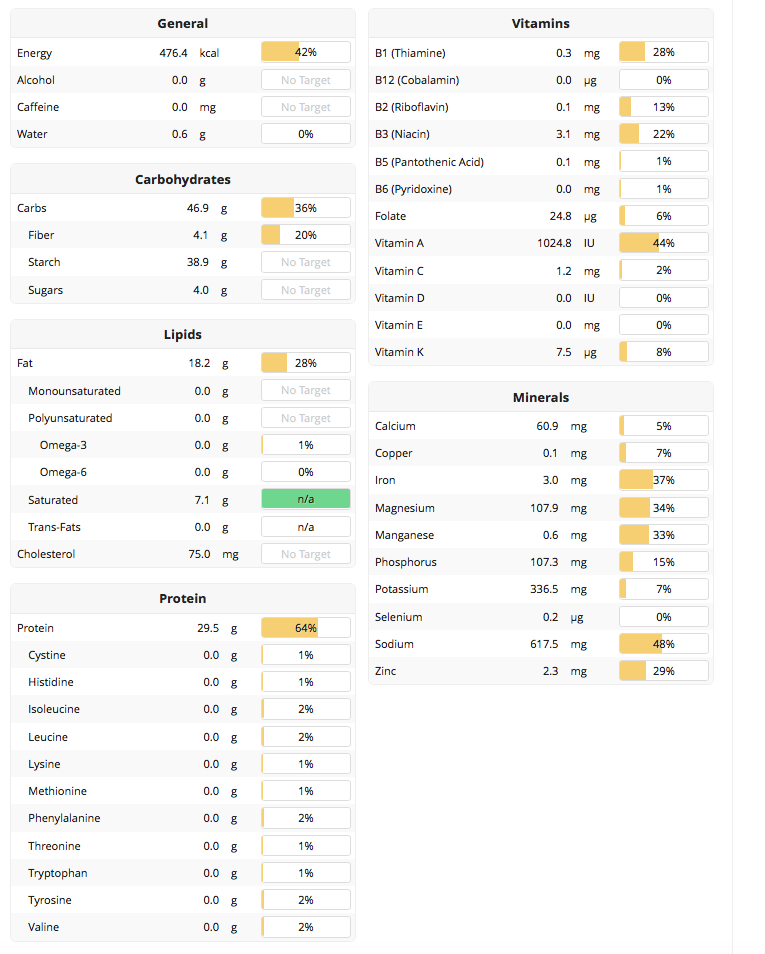Select the Vitamin A 44% bar
This screenshot has height=954, width=765.
(x=664, y=243)
